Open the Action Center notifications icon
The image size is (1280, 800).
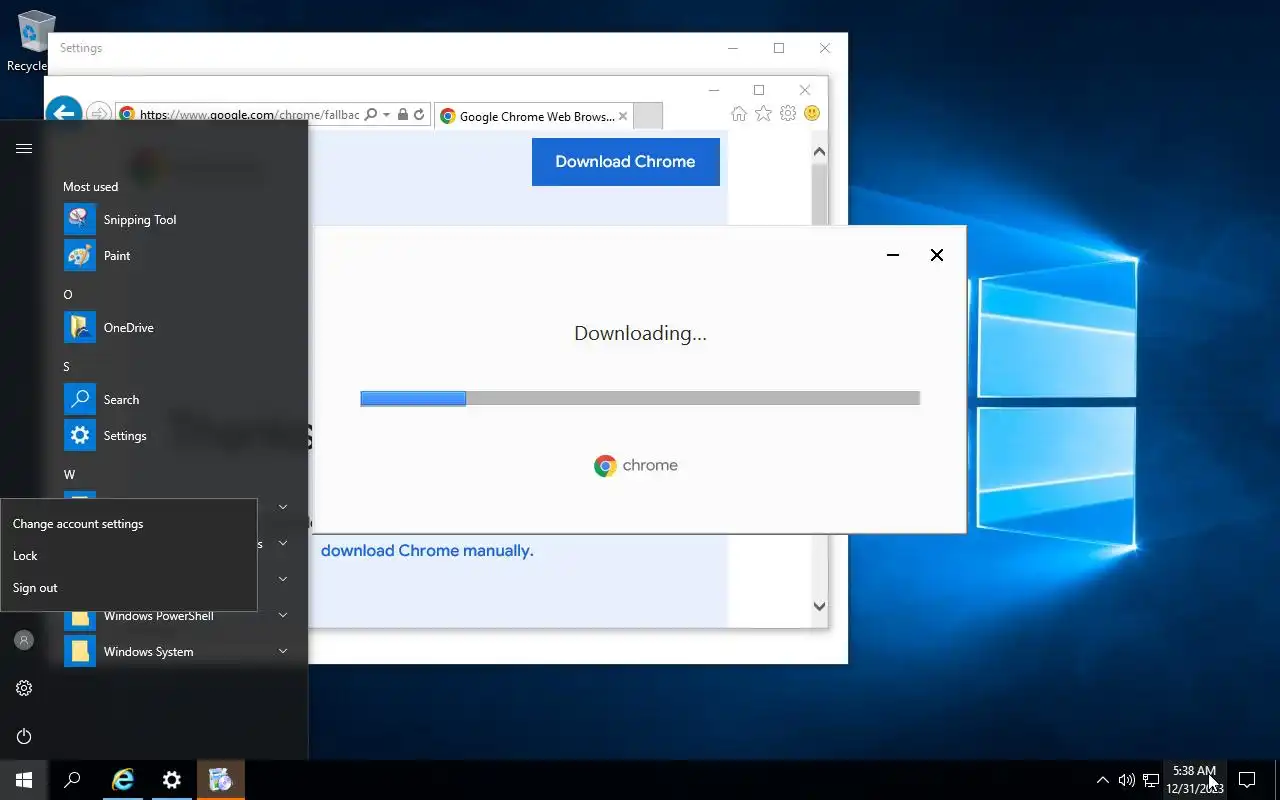[1247, 780]
